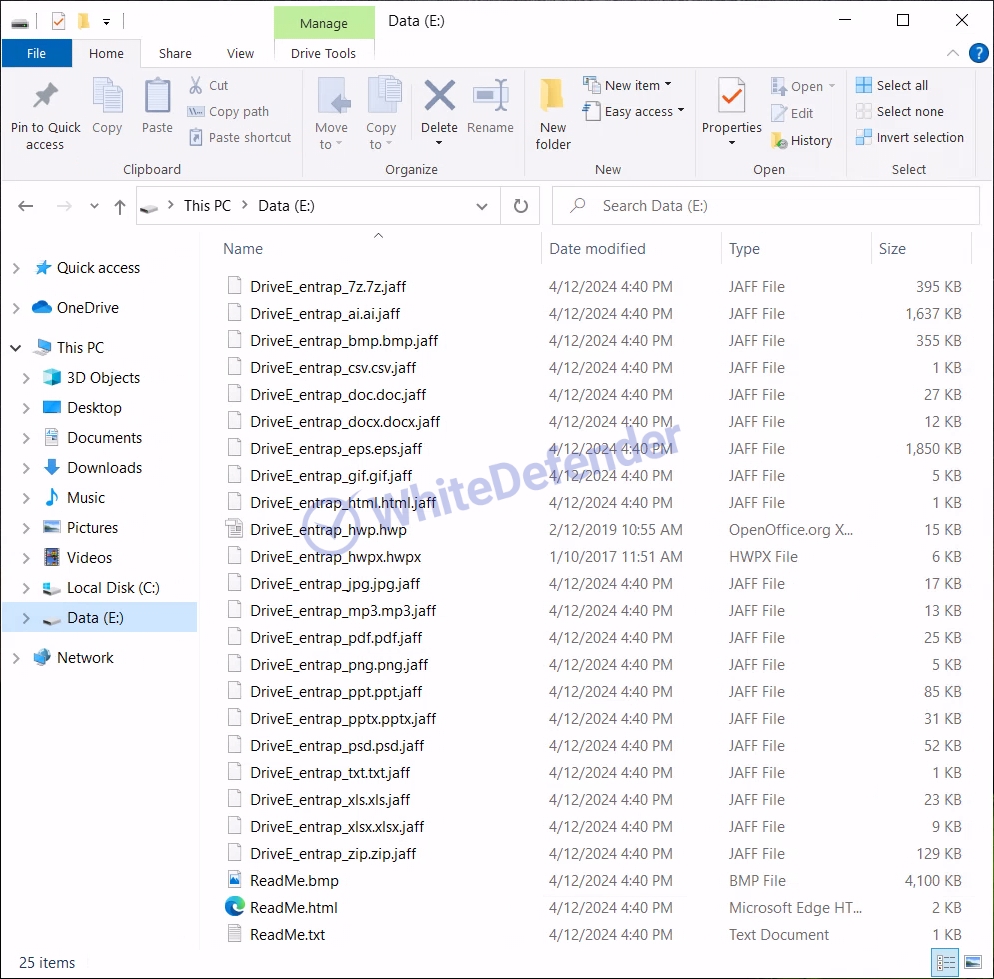994x979 pixels.
Task: Switch to the View ribbon tab
Action: (x=240, y=53)
